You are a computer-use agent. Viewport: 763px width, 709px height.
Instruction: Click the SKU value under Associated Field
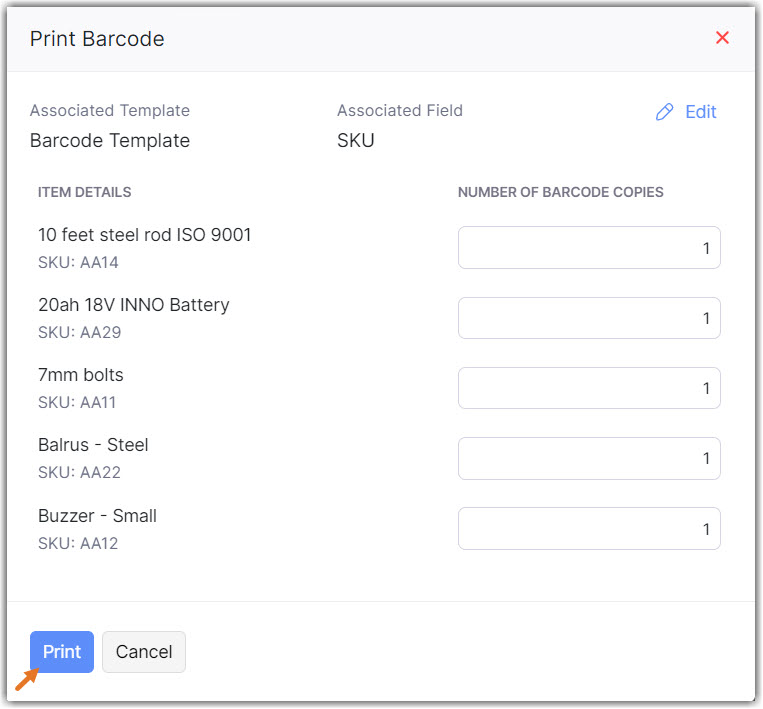(x=356, y=141)
